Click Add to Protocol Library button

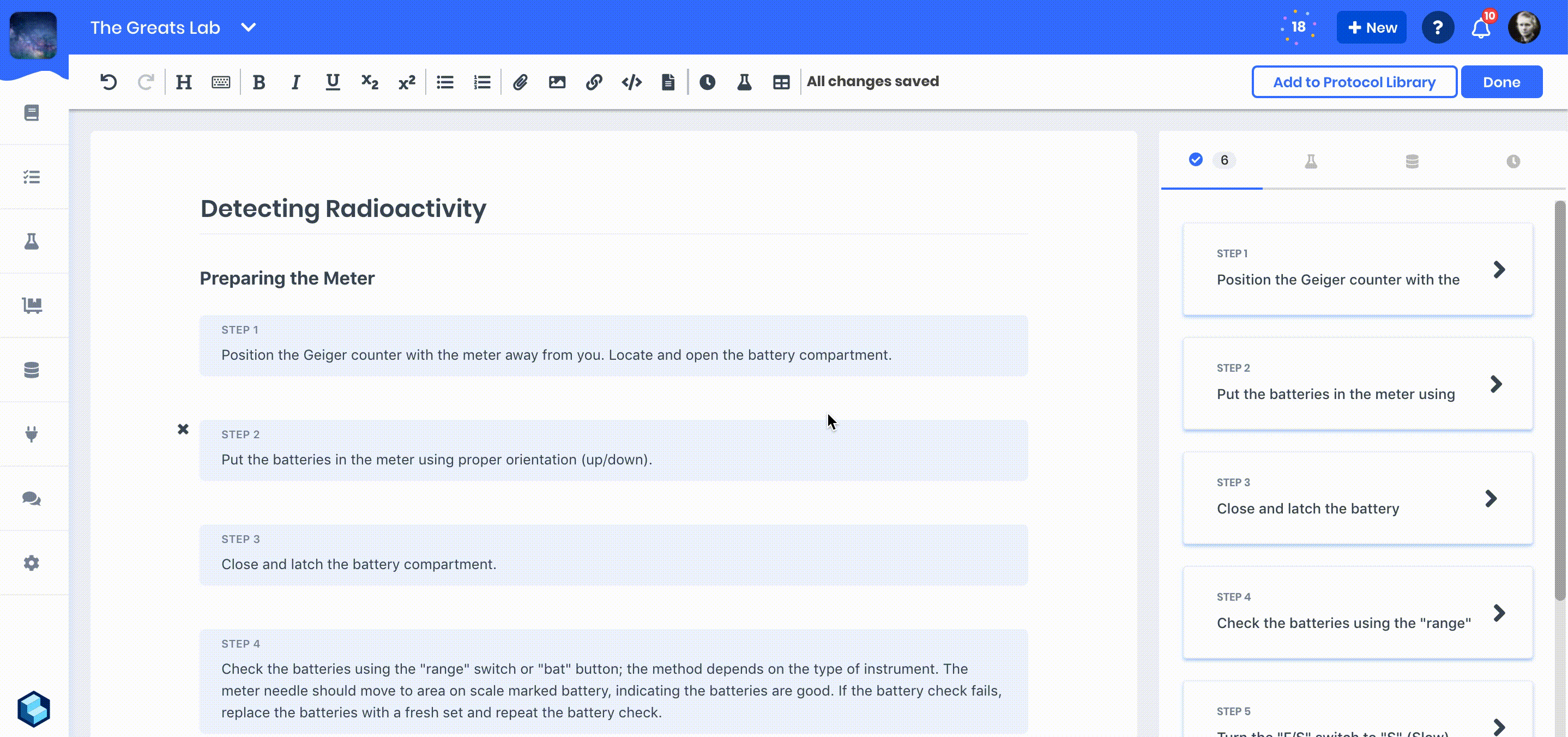(1354, 82)
